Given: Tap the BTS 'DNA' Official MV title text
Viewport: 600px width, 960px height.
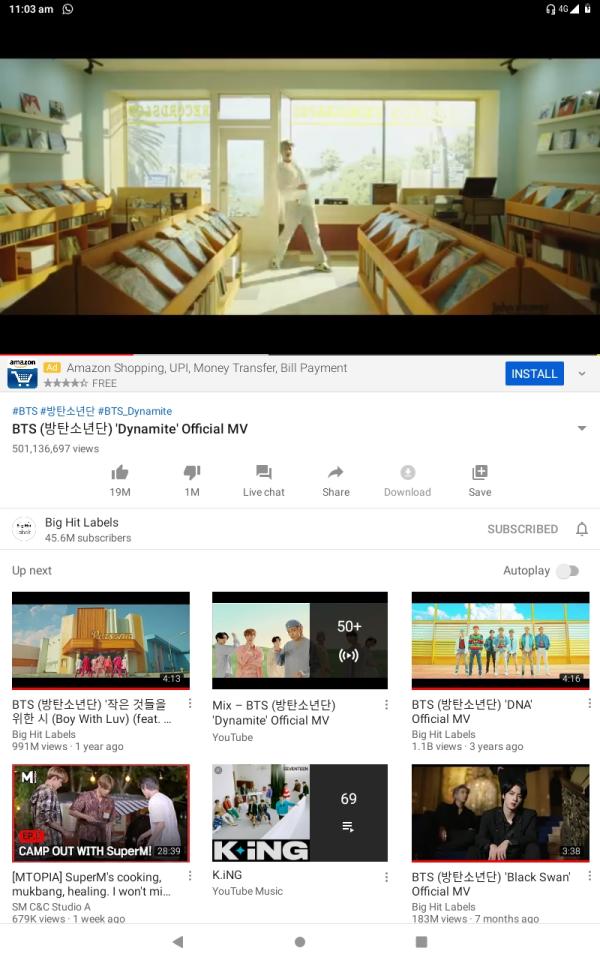Looking at the screenshot, I should (x=472, y=711).
